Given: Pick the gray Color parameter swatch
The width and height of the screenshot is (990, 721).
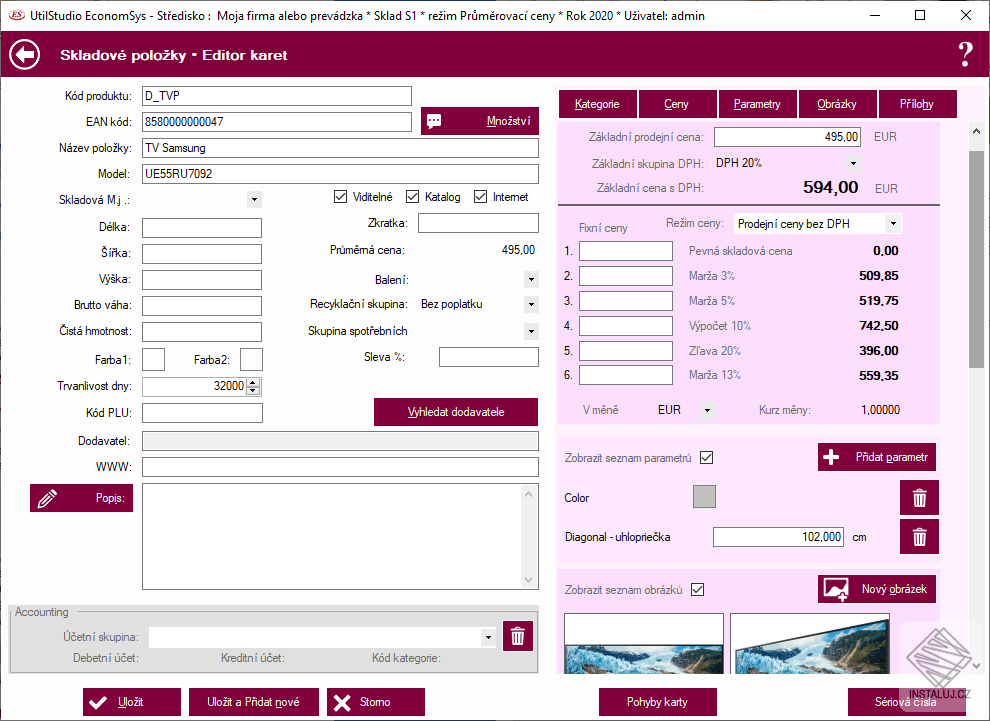Looking at the screenshot, I should coord(705,497).
